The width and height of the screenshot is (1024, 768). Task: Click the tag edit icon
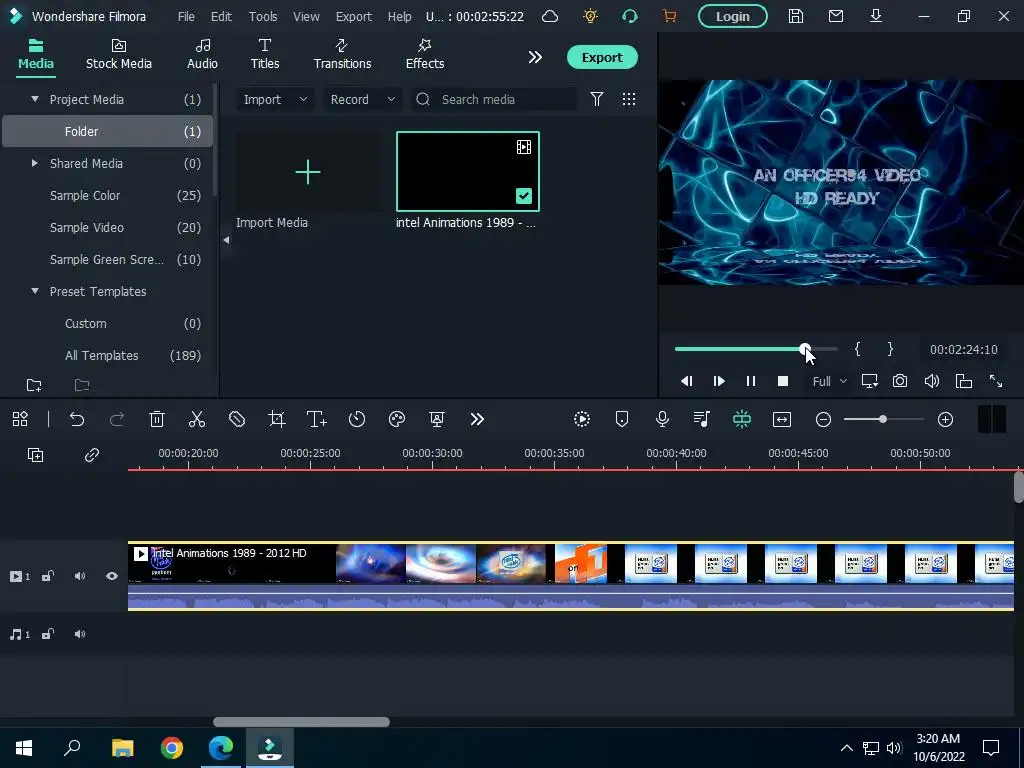237,419
